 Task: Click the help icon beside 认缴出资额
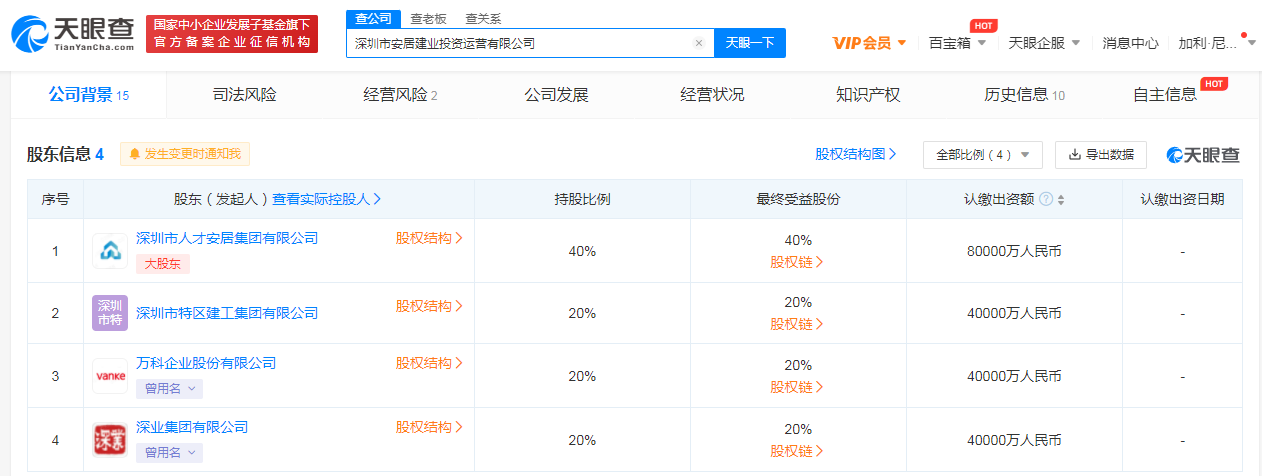[x=1046, y=199]
